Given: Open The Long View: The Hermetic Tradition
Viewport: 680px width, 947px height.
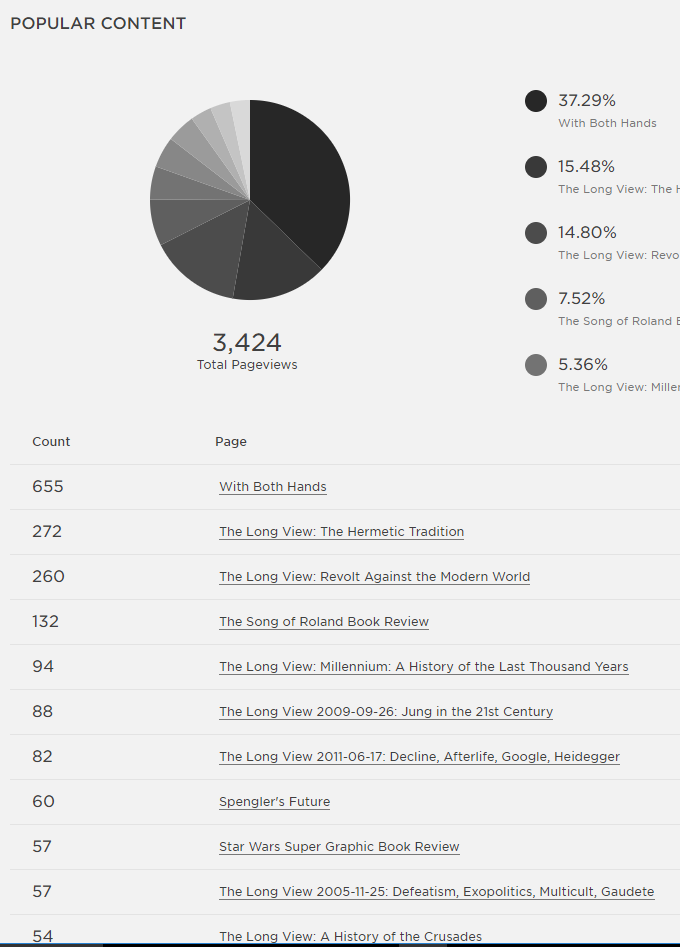Looking at the screenshot, I should coord(341,531).
